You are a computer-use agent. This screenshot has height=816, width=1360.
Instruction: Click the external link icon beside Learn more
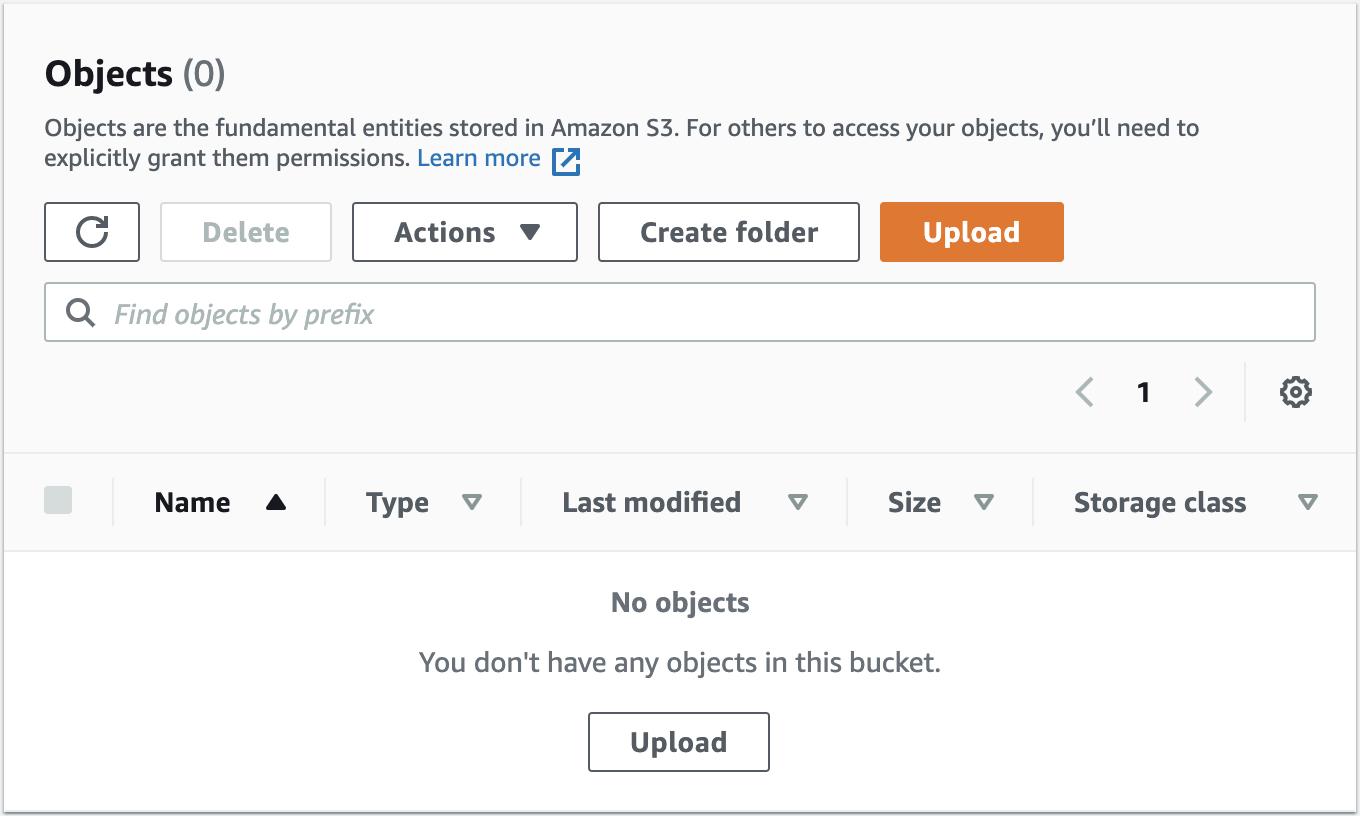click(x=566, y=160)
